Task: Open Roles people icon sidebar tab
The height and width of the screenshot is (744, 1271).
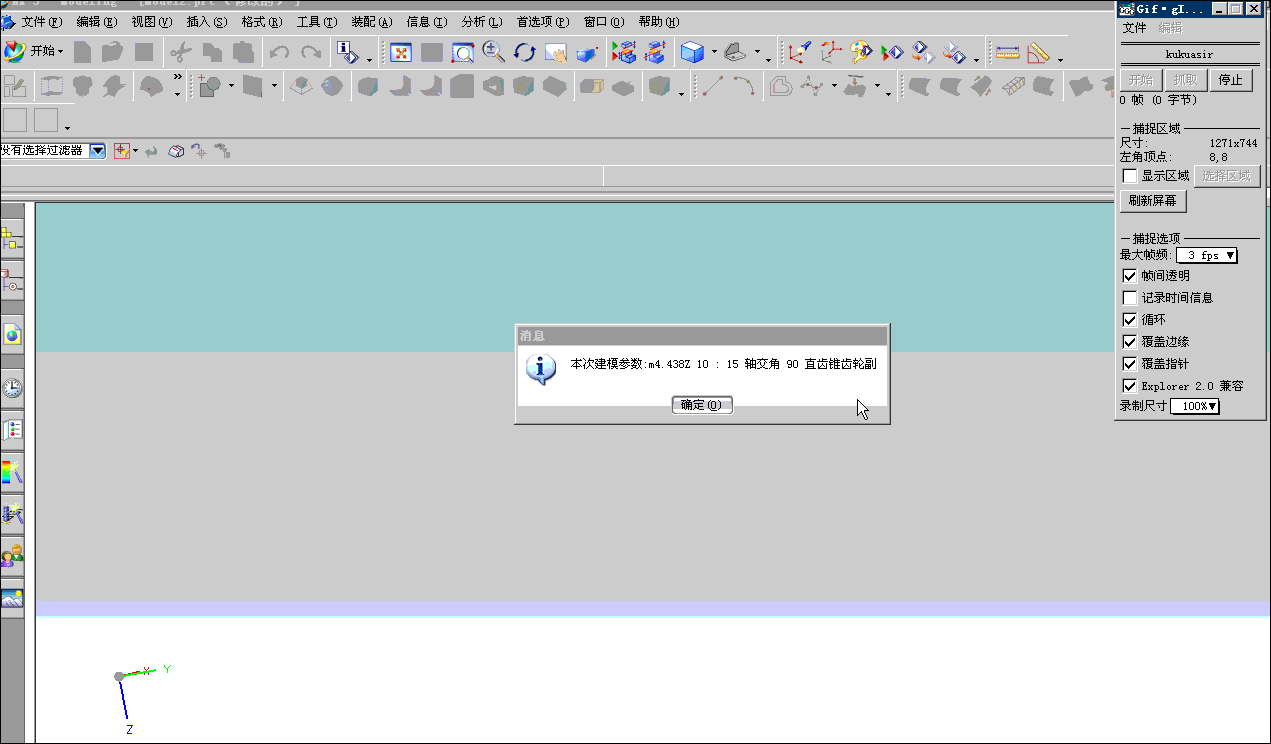Action: 12,556
